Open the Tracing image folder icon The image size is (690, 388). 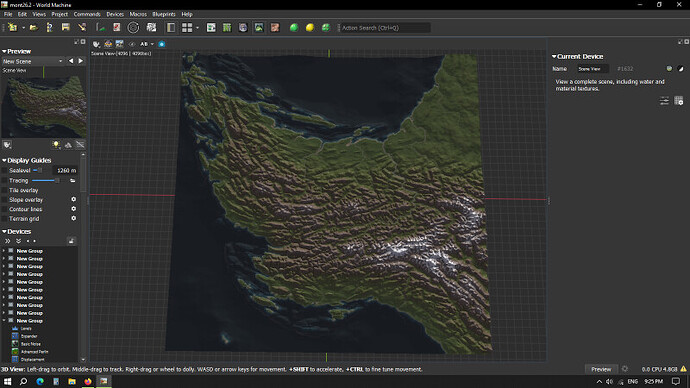tap(73, 180)
